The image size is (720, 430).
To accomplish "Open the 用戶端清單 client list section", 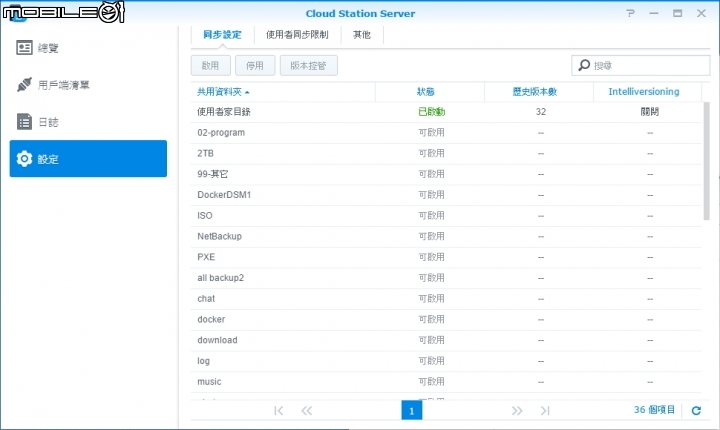I will pos(88,85).
